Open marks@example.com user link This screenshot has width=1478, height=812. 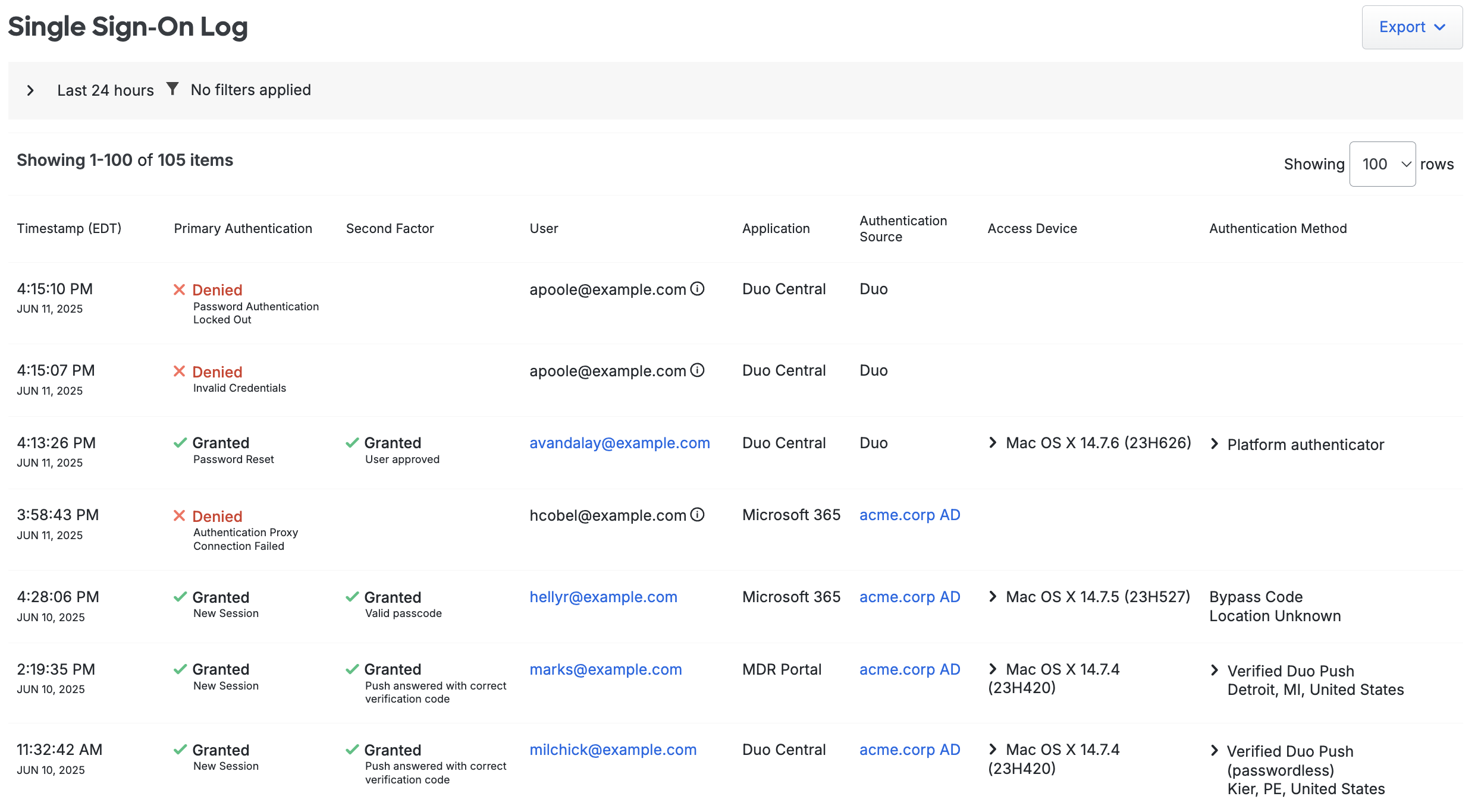click(605, 669)
